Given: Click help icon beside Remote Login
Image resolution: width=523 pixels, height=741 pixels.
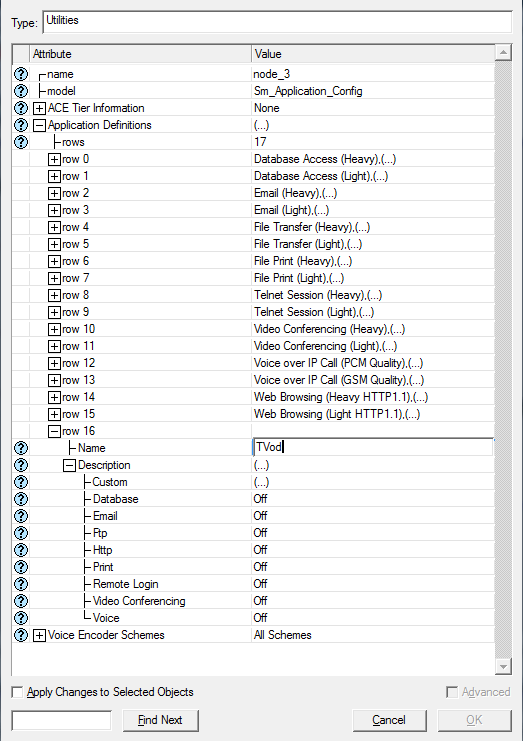Looking at the screenshot, I should [21, 584].
